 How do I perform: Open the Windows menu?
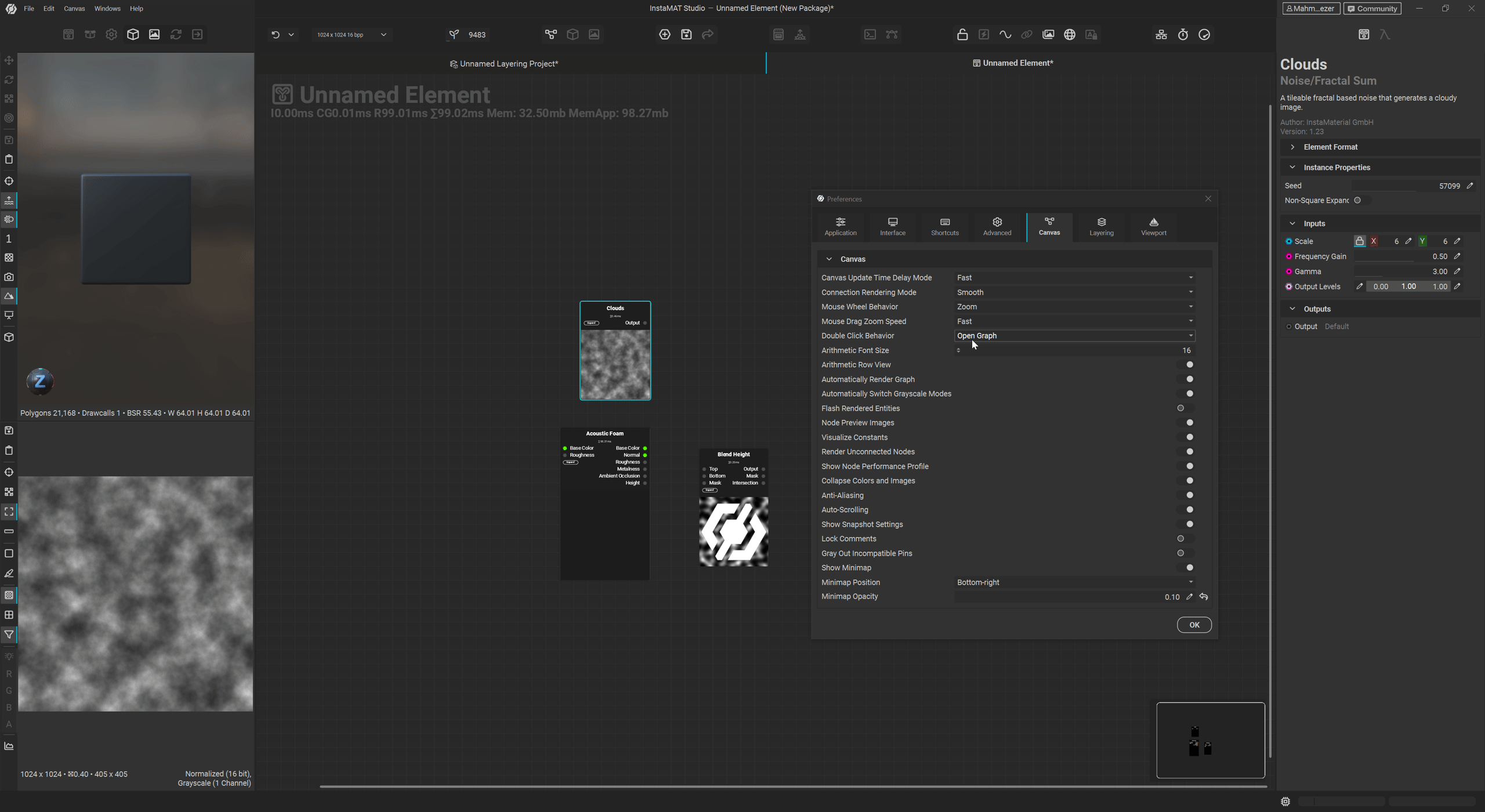pos(107,9)
